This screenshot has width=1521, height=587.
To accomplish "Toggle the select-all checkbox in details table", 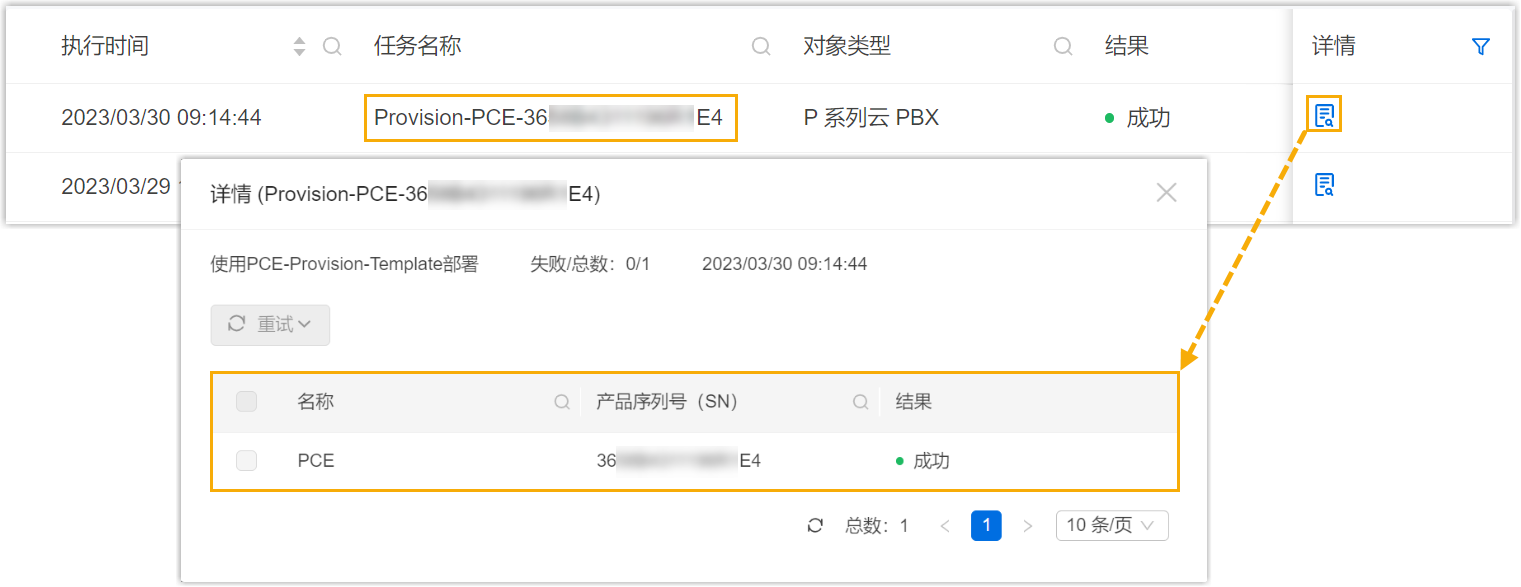I will (x=246, y=402).
